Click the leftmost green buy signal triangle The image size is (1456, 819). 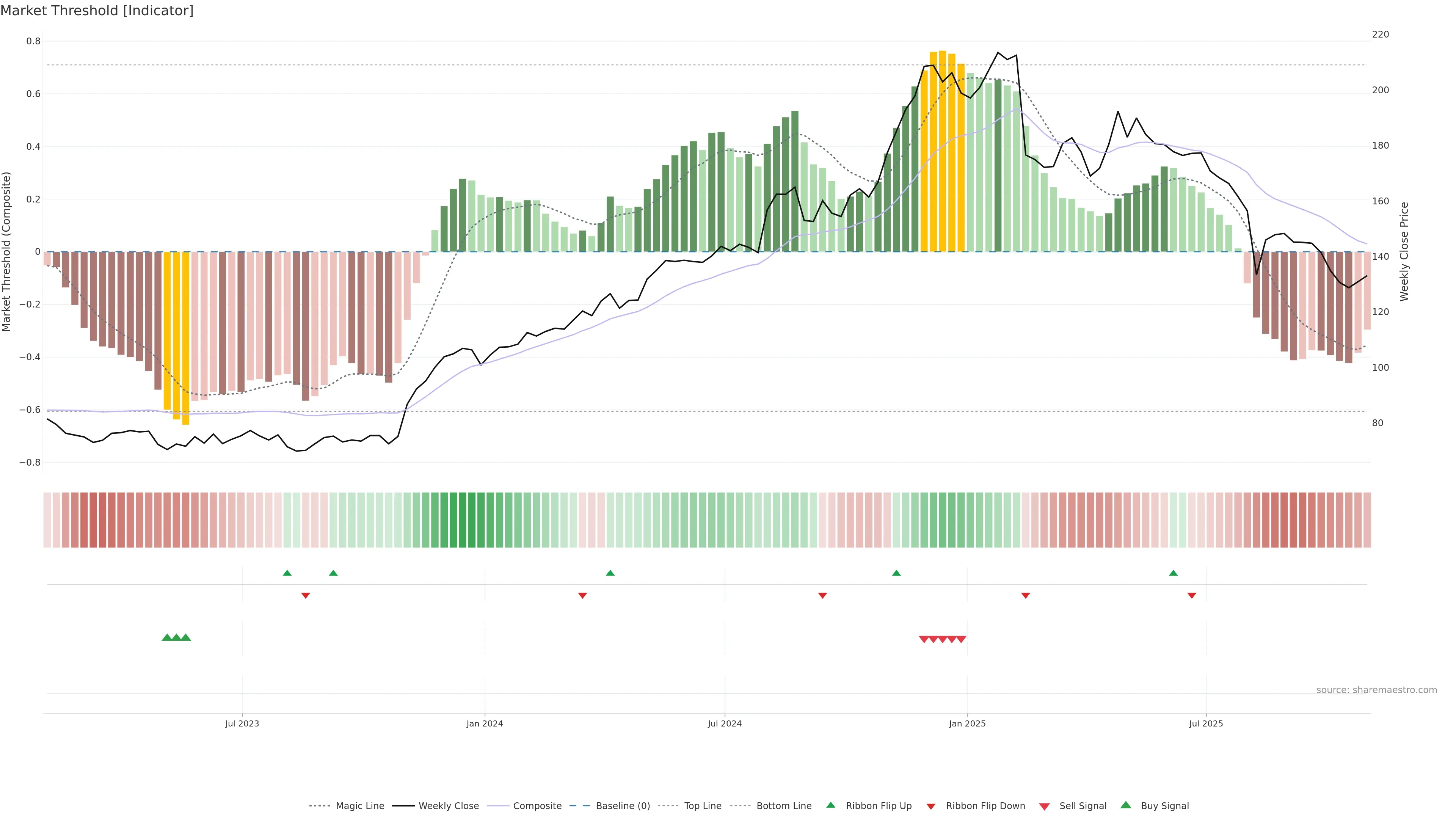pos(167,637)
